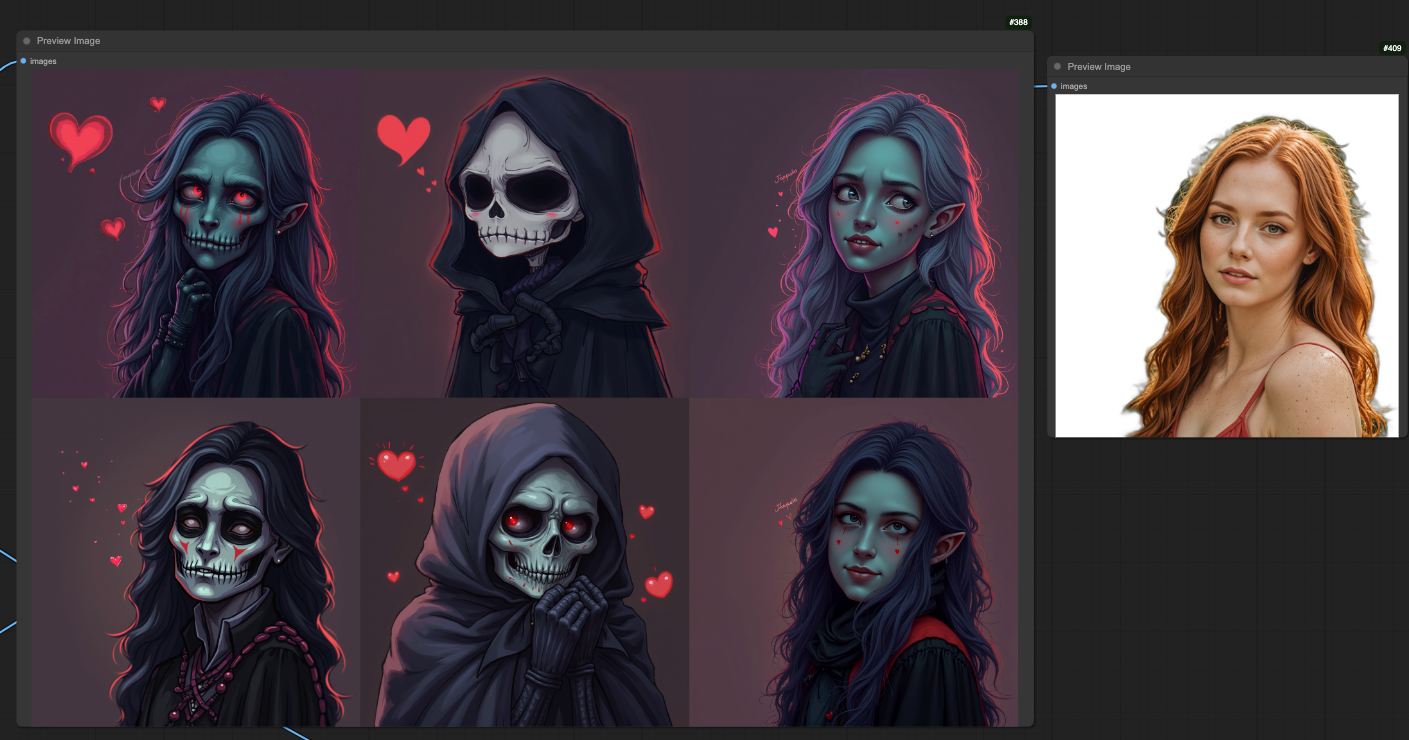Grab the resize corner of node #409
This screenshot has width=1409, height=740.
pos(1403,433)
